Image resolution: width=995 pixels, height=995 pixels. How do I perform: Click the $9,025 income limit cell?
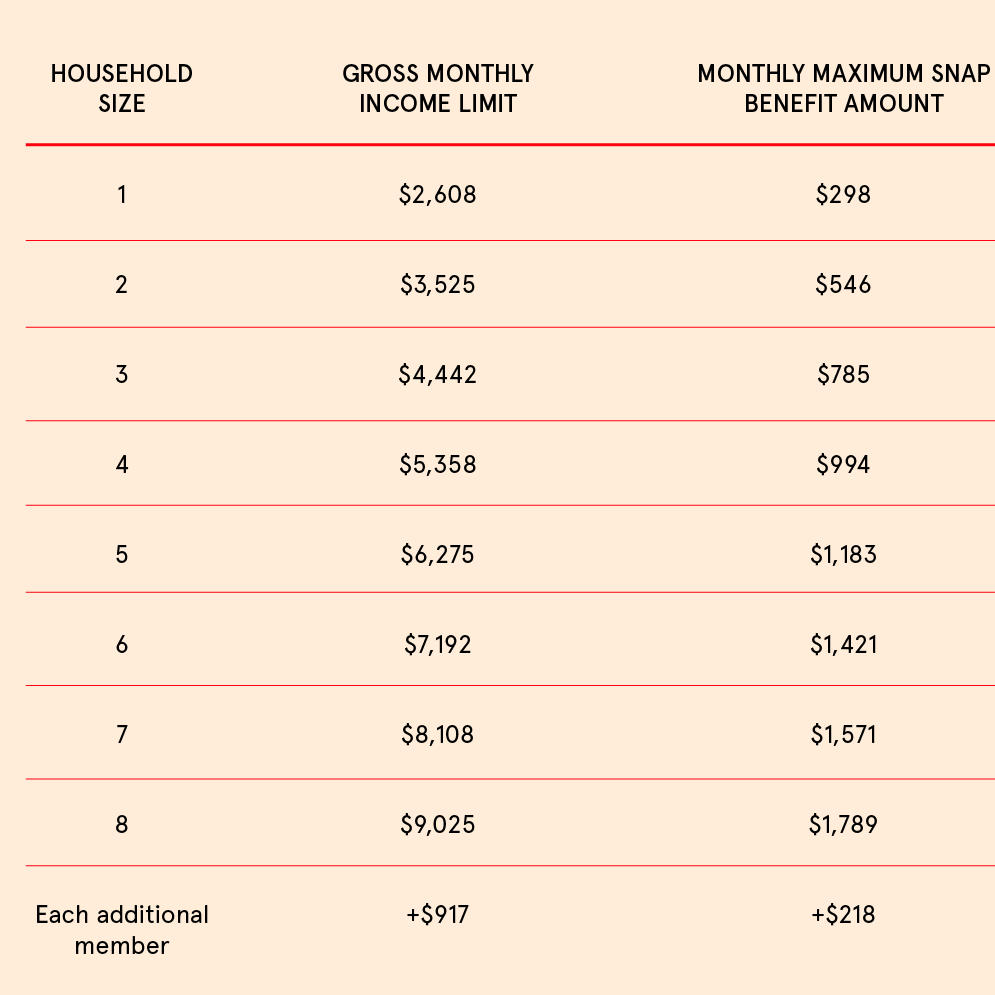click(438, 825)
